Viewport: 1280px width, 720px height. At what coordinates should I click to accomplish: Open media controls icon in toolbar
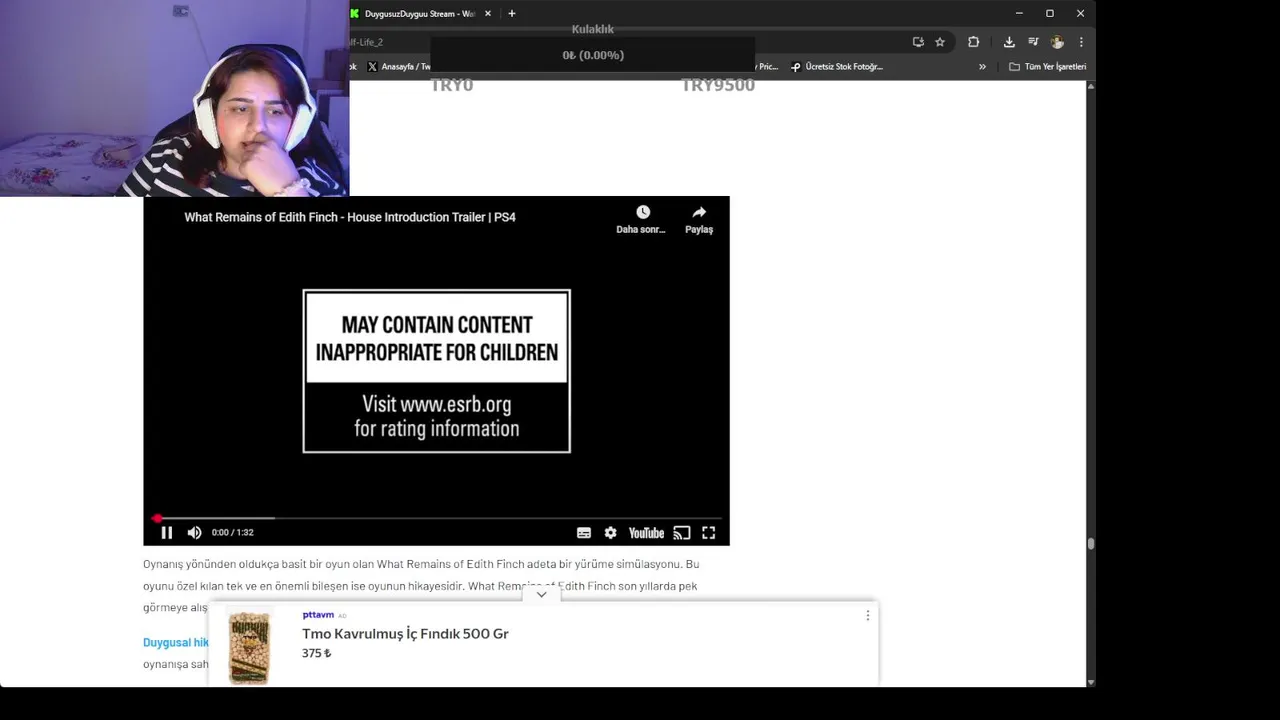point(1033,42)
